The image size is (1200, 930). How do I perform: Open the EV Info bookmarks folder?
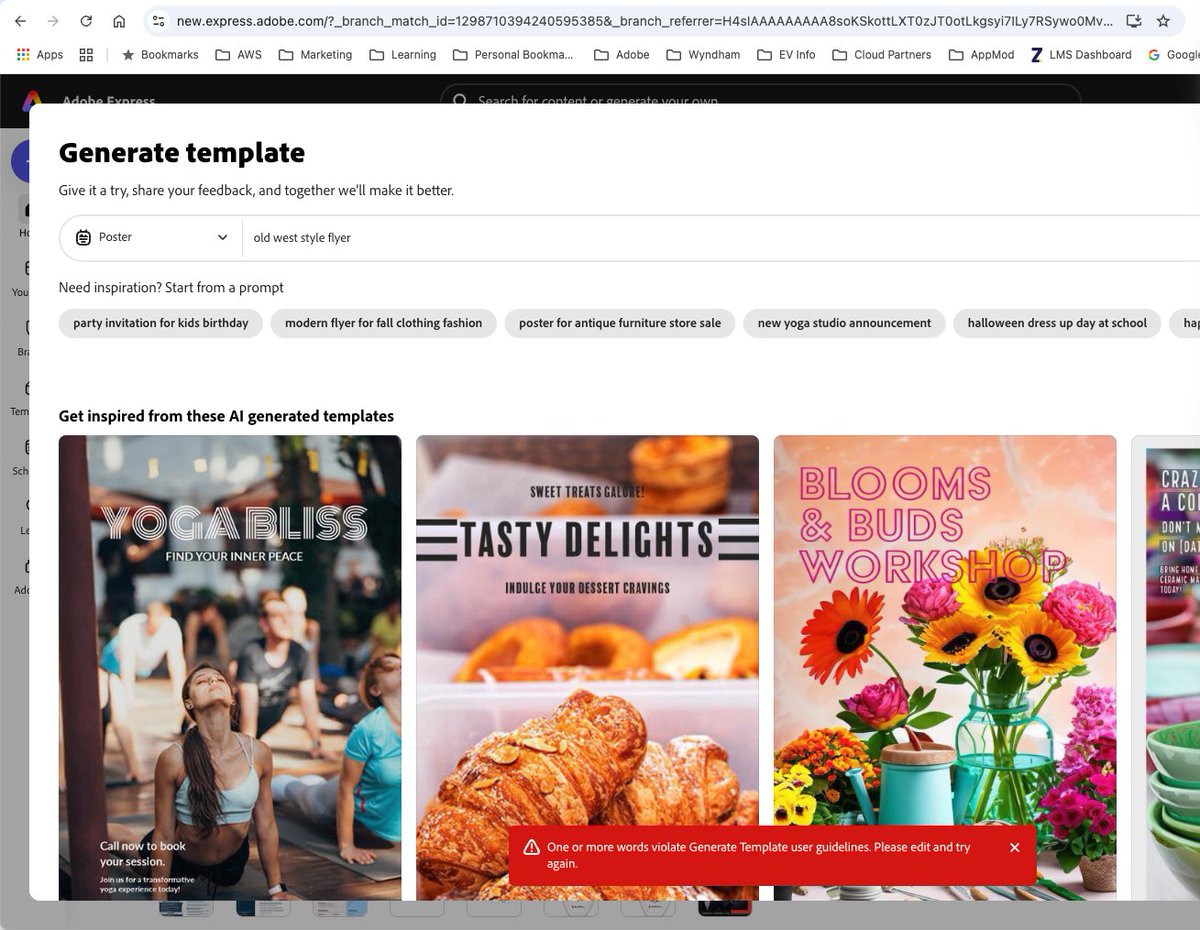coord(788,55)
